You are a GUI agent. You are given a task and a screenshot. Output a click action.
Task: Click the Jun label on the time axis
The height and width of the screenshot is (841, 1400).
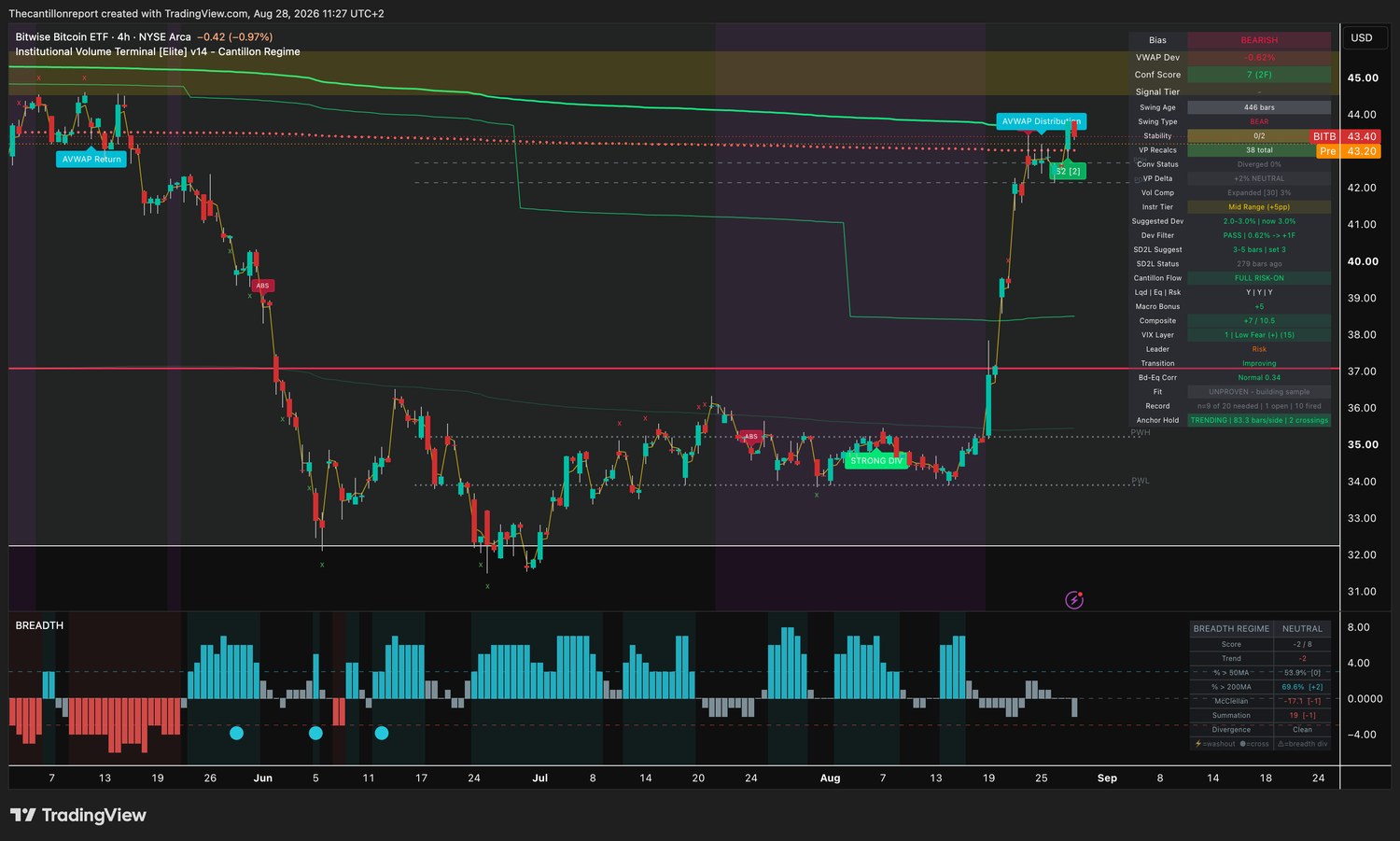[x=263, y=778]
